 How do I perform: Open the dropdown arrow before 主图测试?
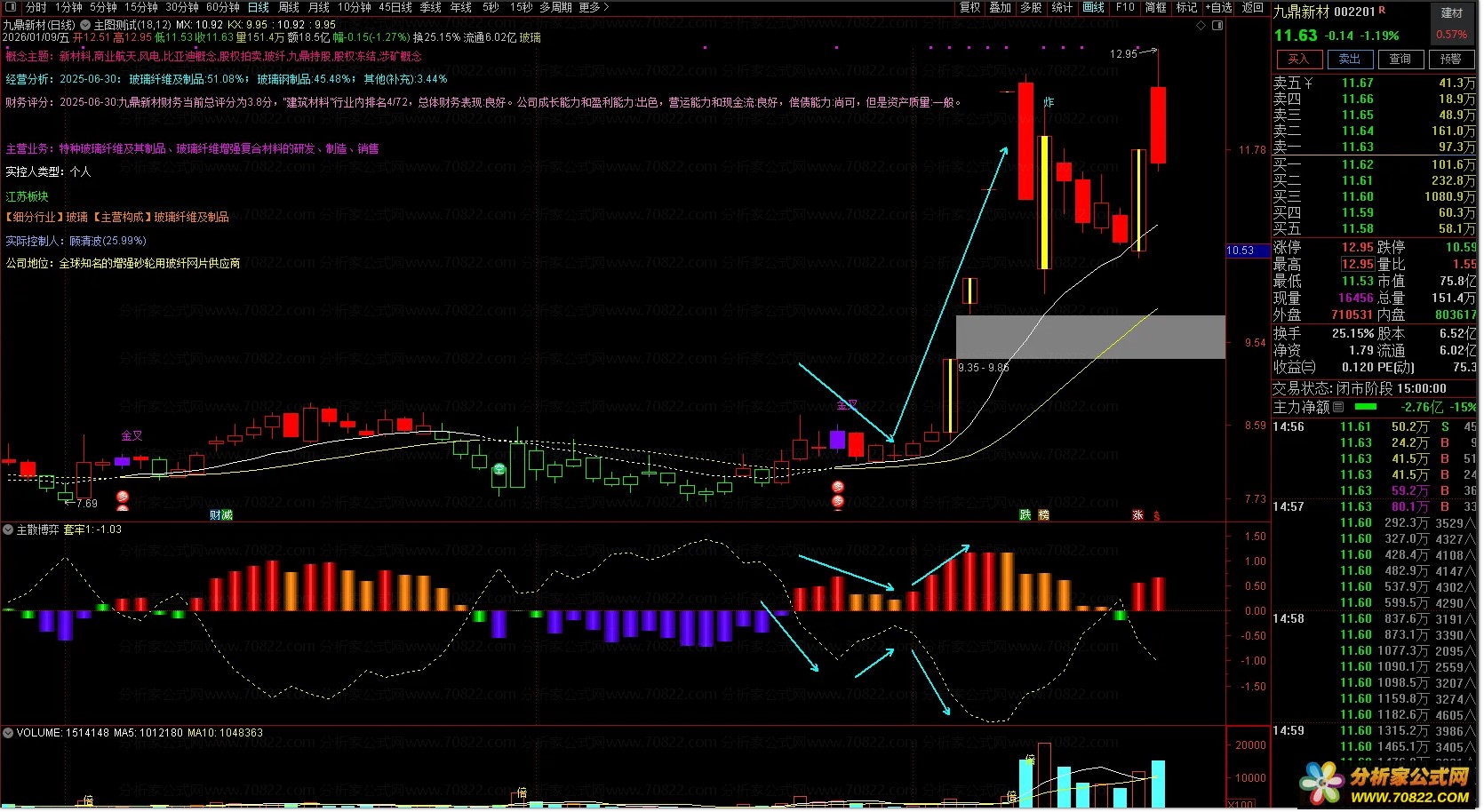(x=85, y=25)
